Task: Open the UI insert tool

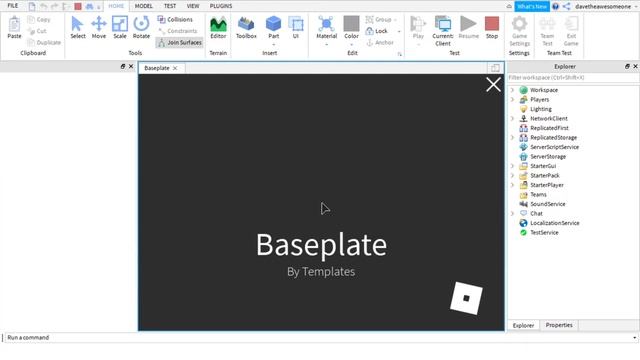Action: pos(296,27)
